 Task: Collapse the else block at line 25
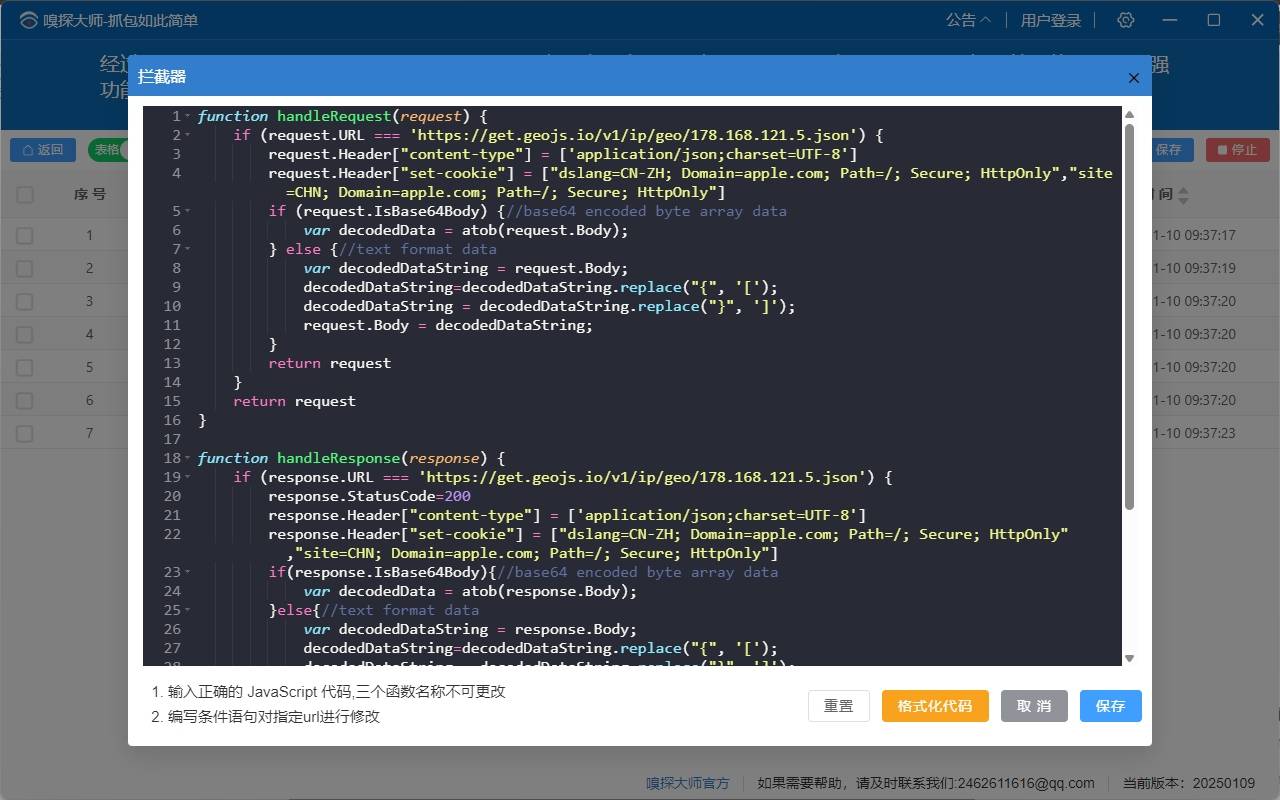tap(188, 610)
